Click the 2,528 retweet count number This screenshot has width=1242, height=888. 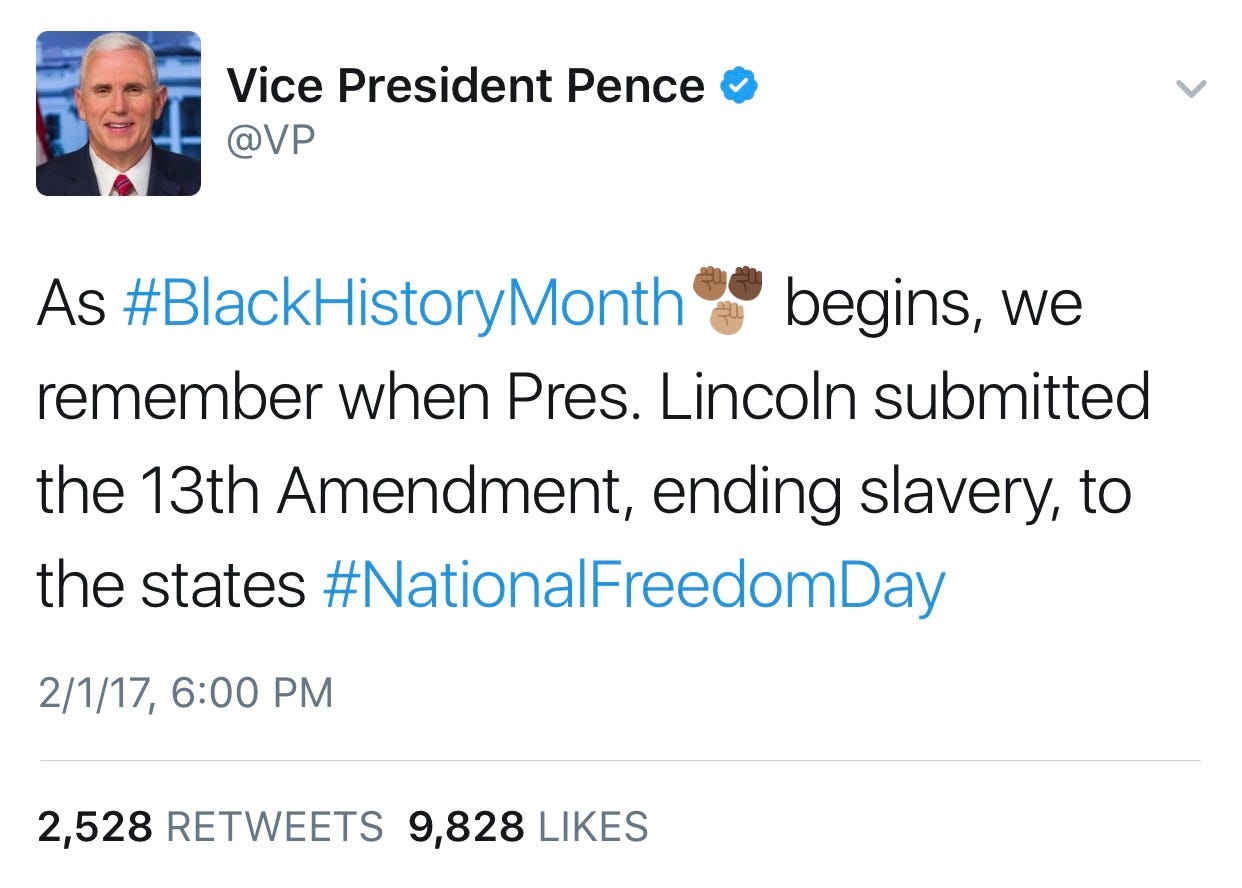click(95, 827)
